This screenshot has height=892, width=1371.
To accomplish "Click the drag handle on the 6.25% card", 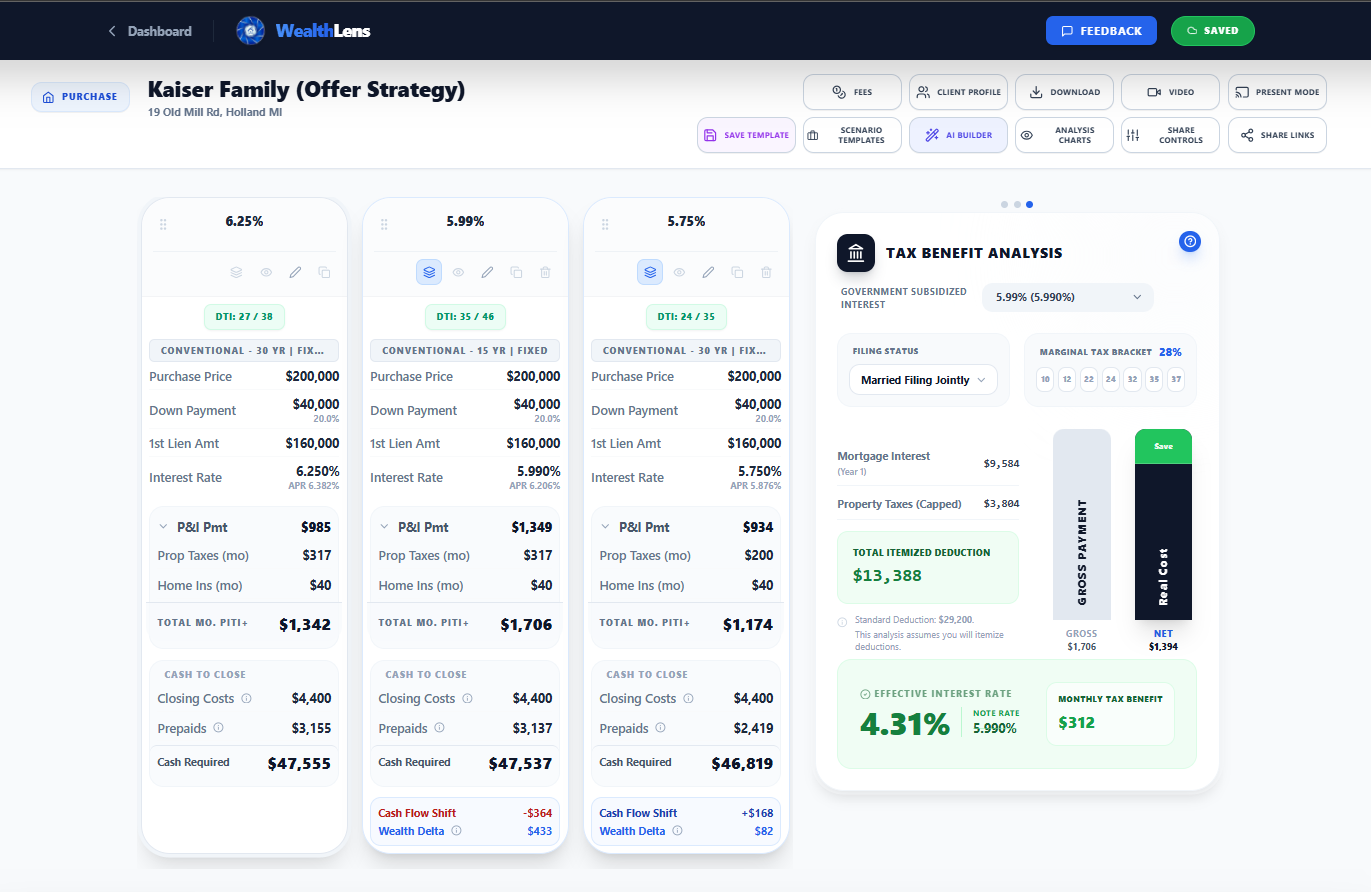I will [163, 225].
